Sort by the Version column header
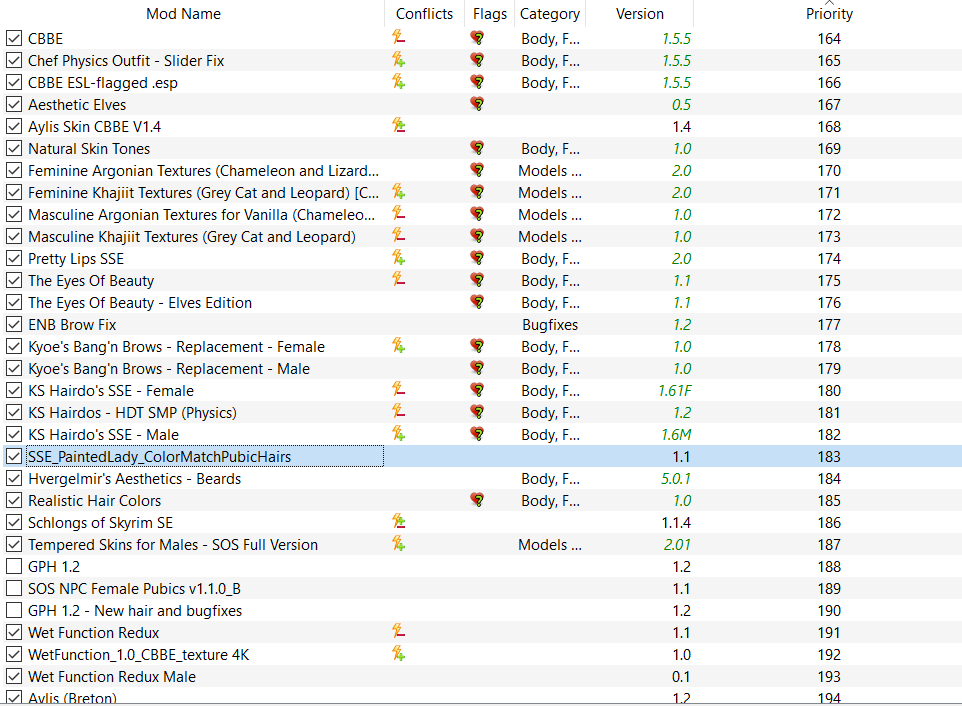 pos(639,13)
